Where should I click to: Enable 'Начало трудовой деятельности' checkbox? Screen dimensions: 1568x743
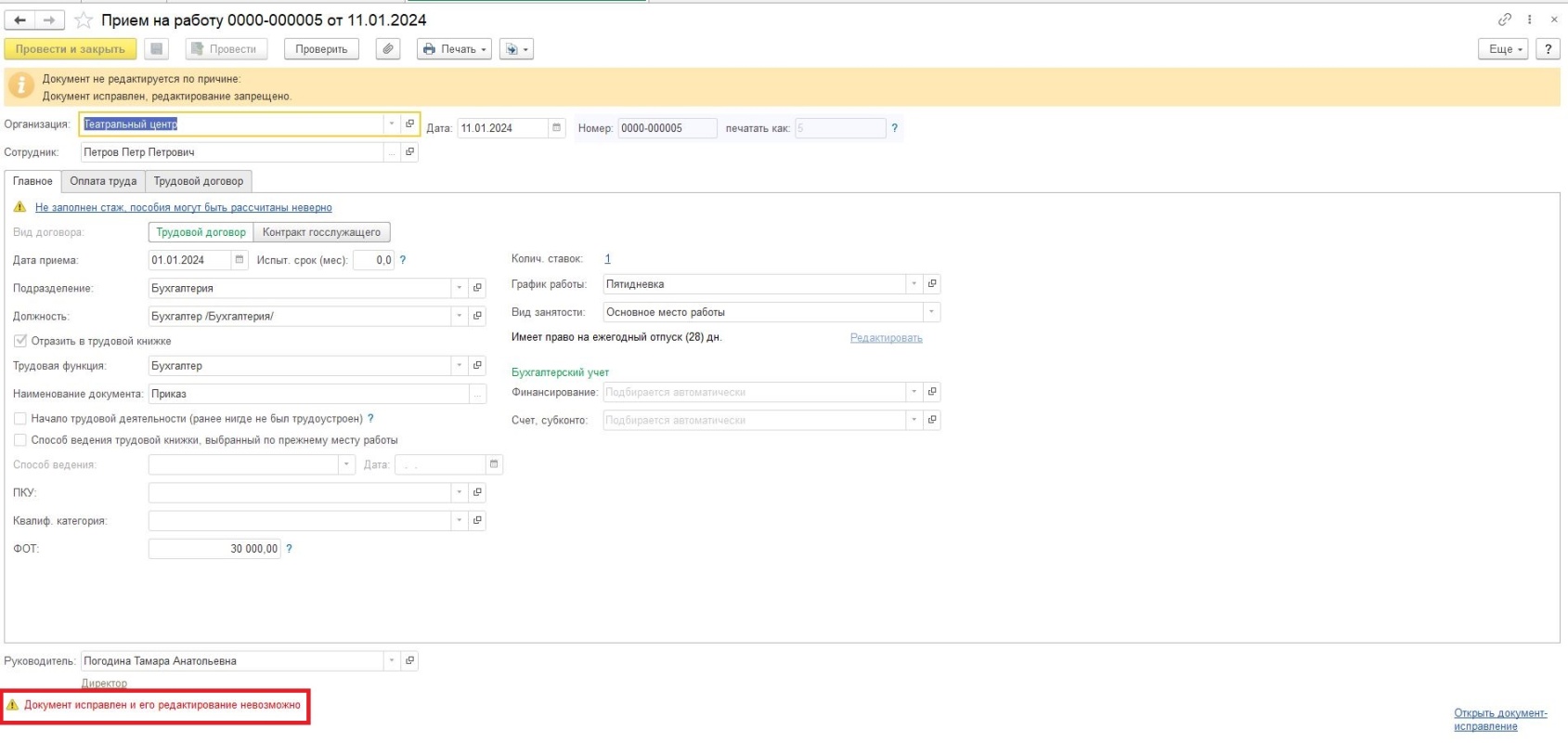coord(20,419)
